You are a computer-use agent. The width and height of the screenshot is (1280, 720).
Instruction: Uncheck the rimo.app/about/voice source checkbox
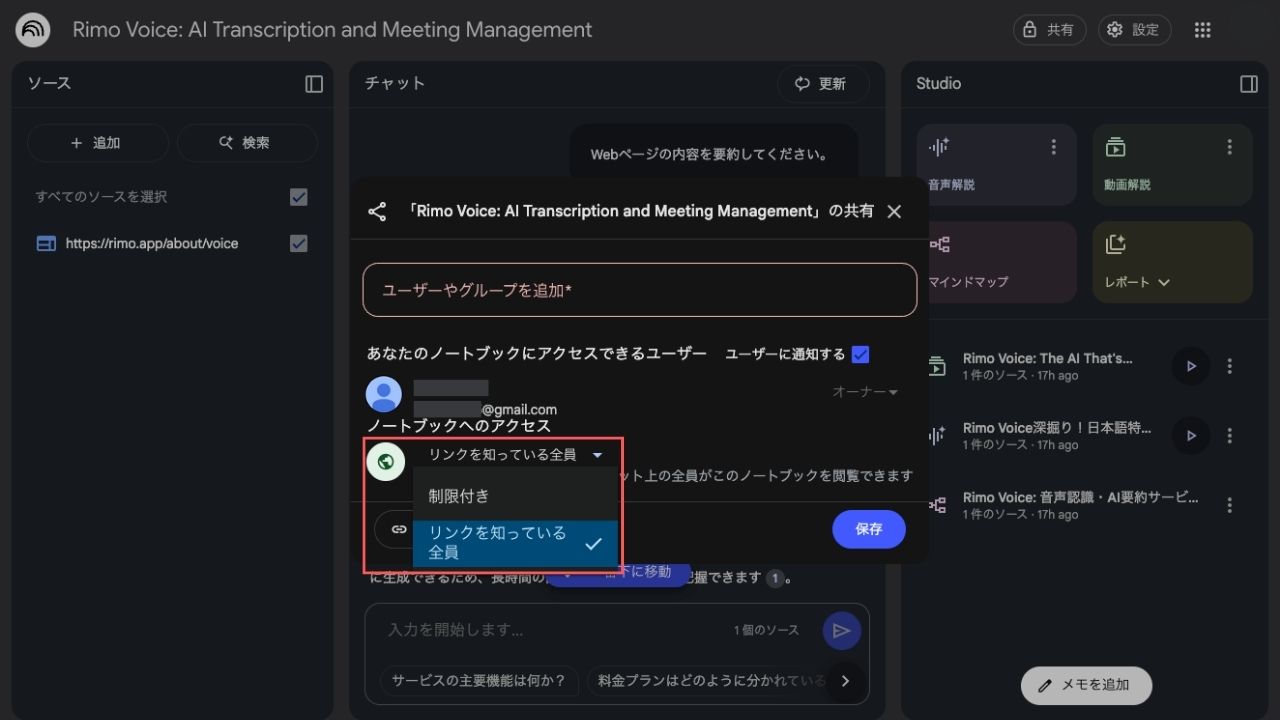[x=298, y=243]
